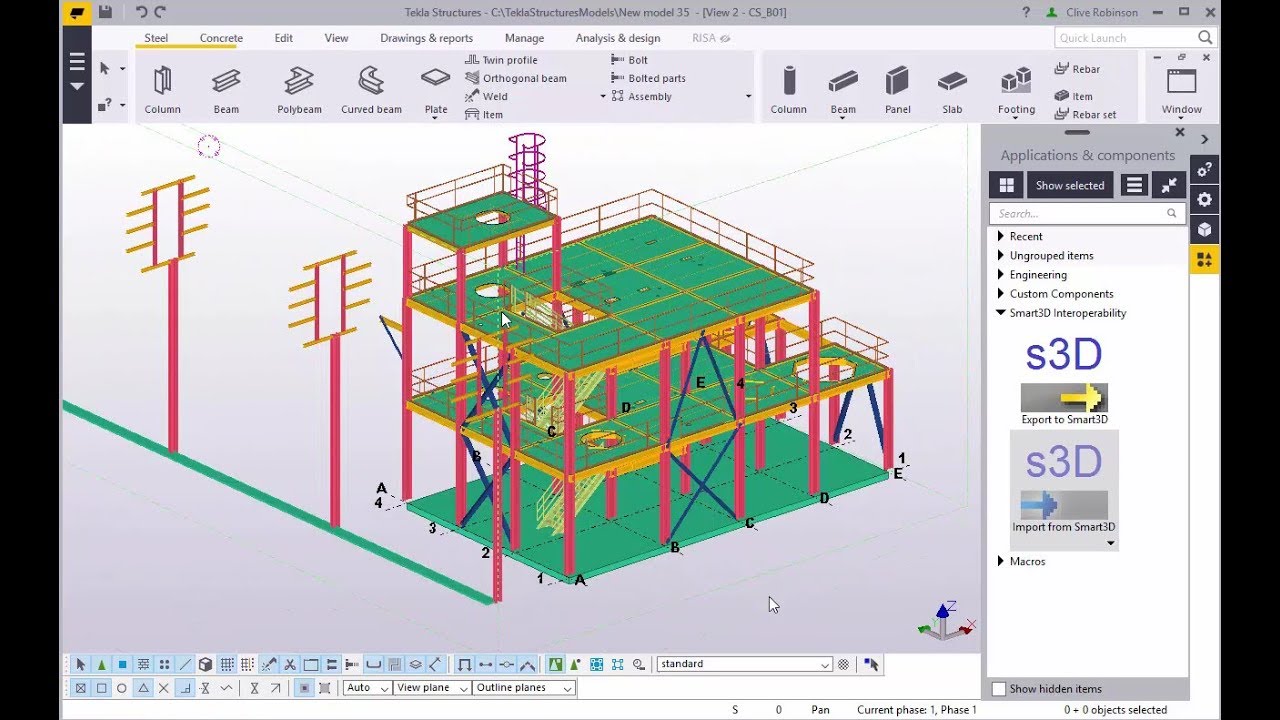Toggle select grid switch

pos(227,664)
